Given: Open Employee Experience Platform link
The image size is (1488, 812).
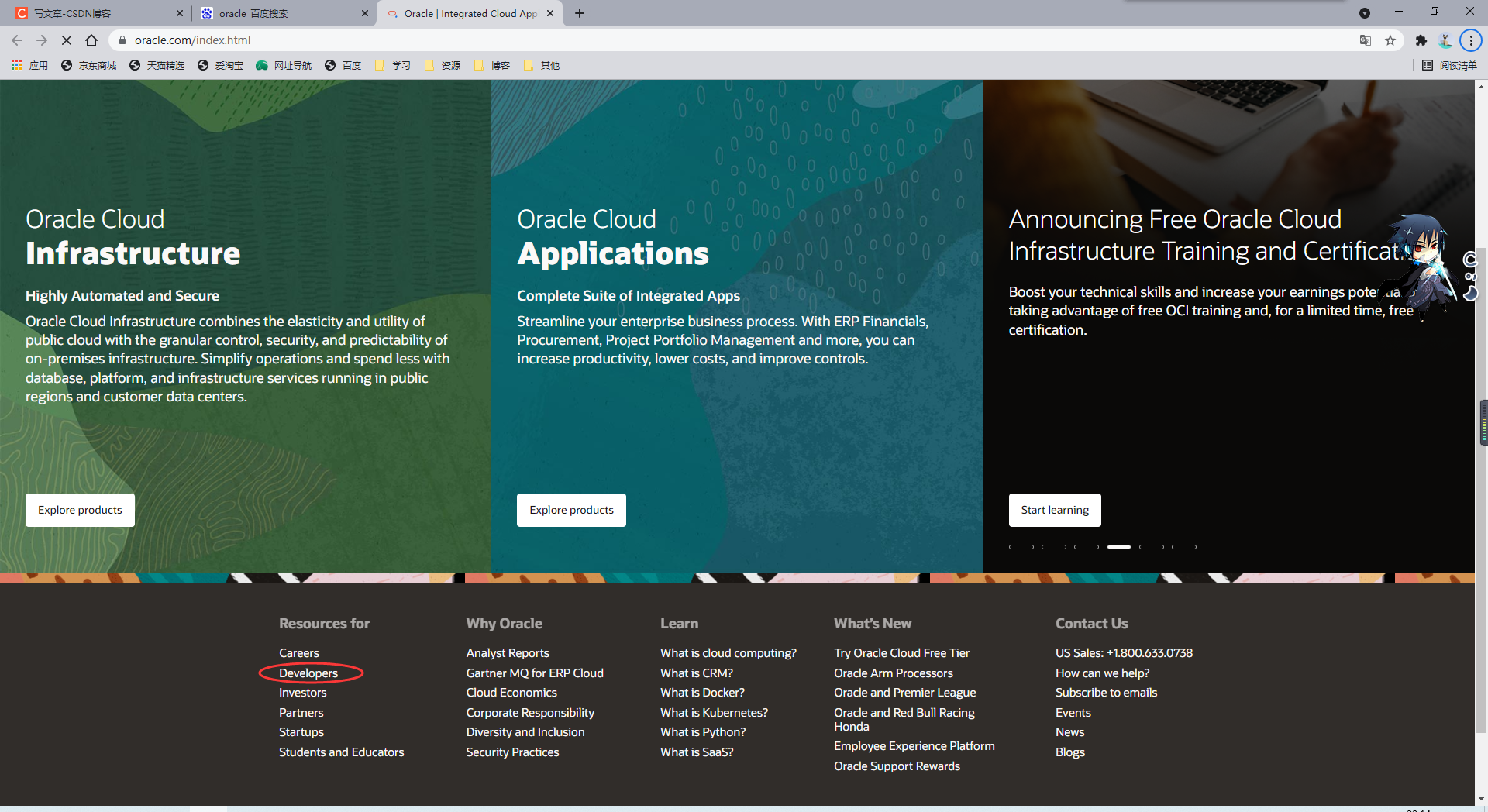Looking at the screenshot, I should [914, 746].
